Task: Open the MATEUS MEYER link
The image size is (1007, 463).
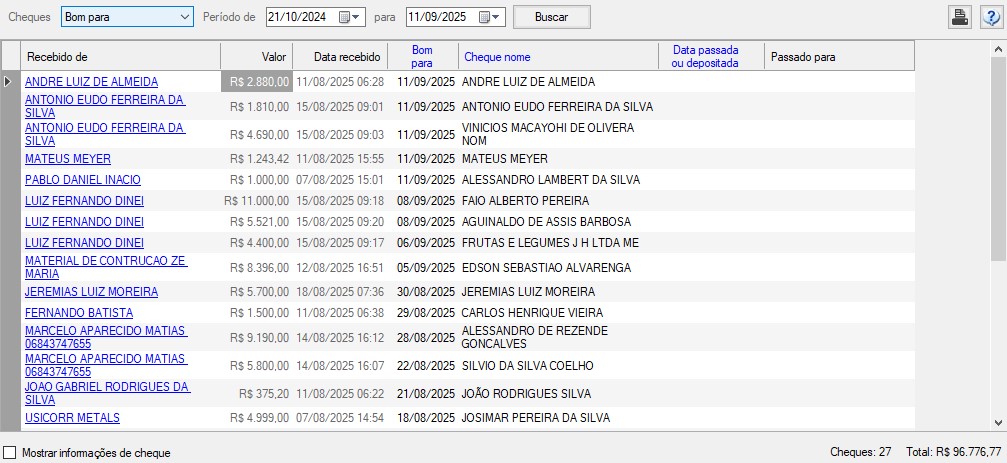Action: (68, 159)
